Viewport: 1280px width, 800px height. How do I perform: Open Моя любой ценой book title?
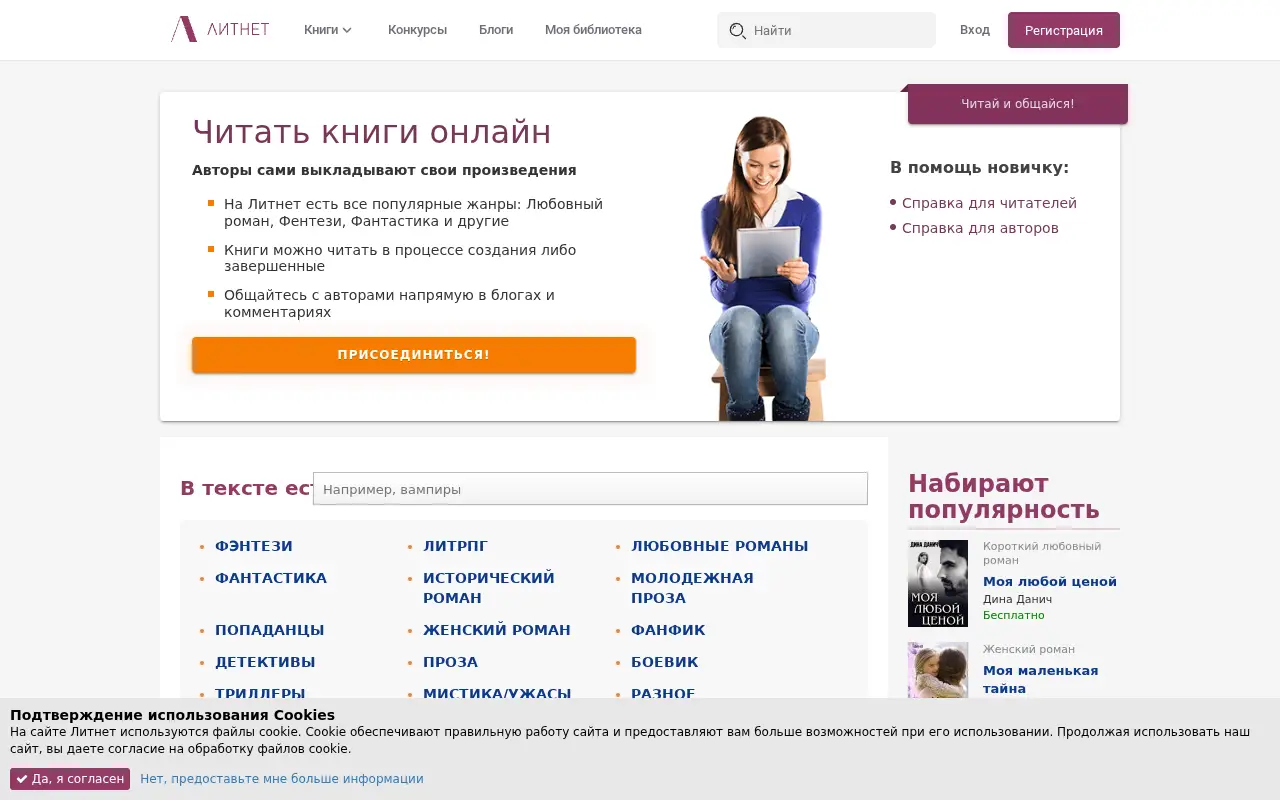[1050, 581]
